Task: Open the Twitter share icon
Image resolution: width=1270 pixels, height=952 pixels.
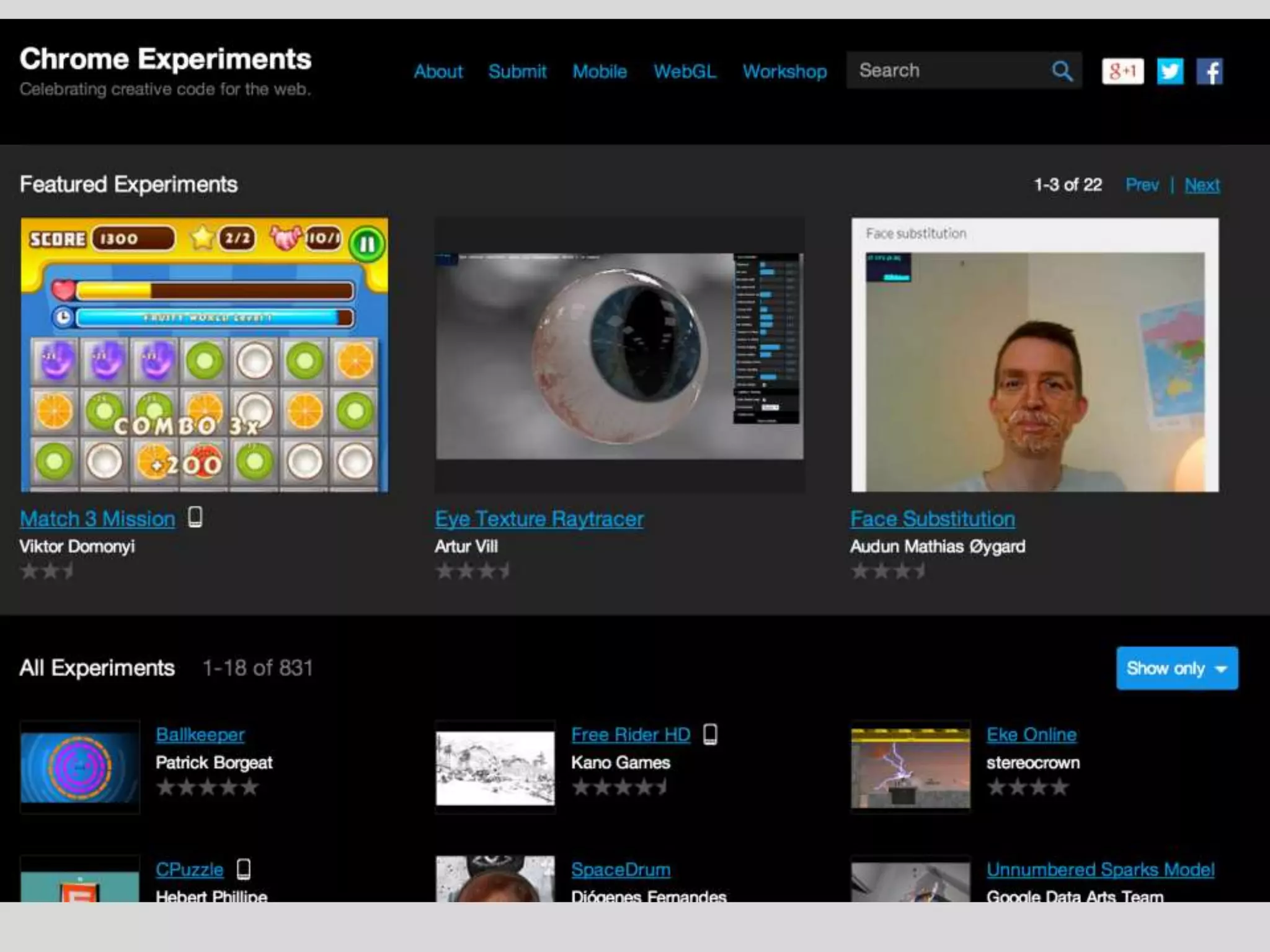Action: tap(1170, 71)
